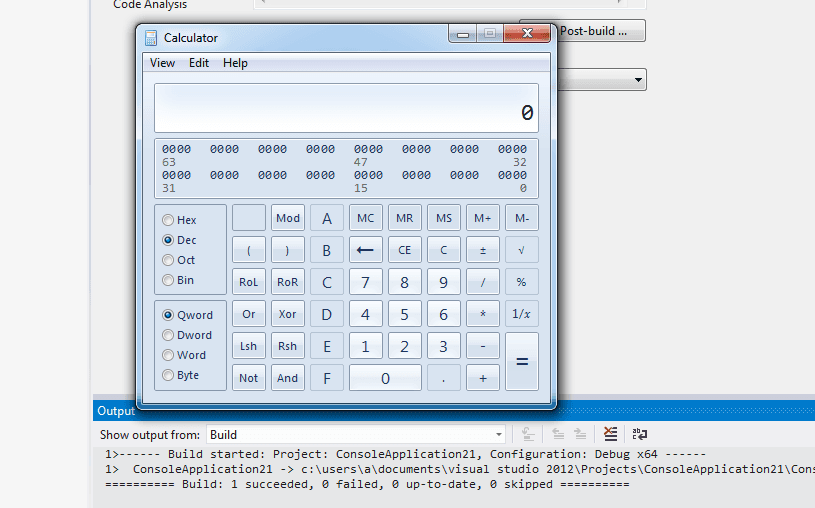
Task: Select the Hex radio button
Action: 179,220
